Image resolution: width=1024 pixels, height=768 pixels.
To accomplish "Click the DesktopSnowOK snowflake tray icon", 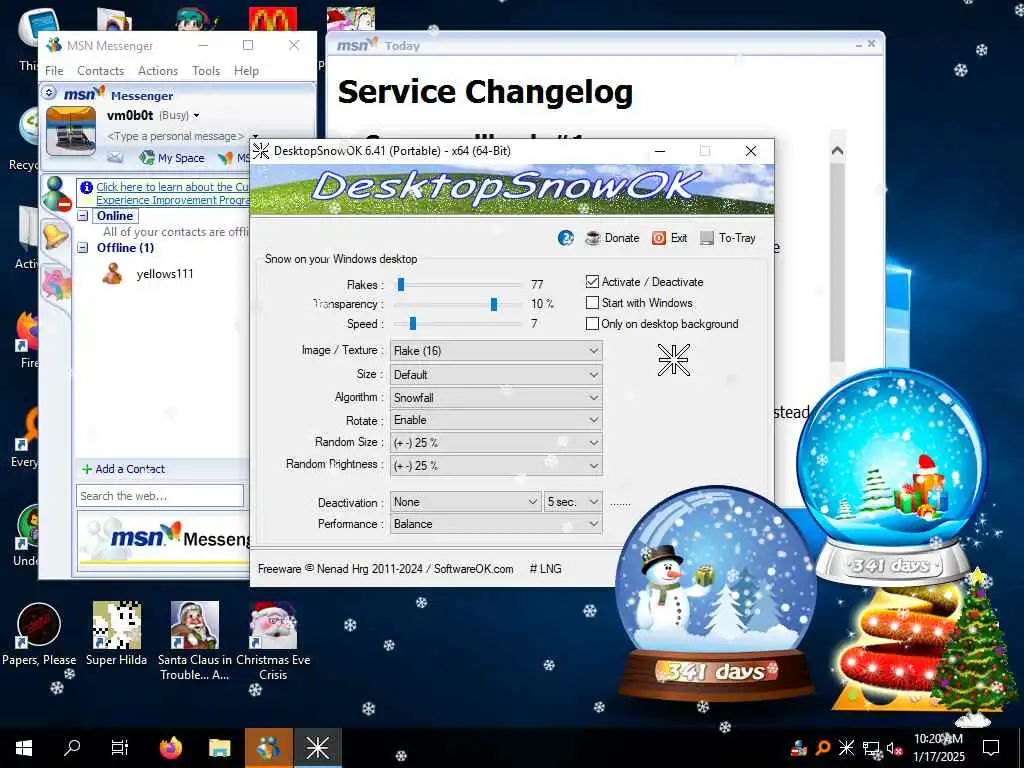I will pyautogui.click(x=846, y=748).
